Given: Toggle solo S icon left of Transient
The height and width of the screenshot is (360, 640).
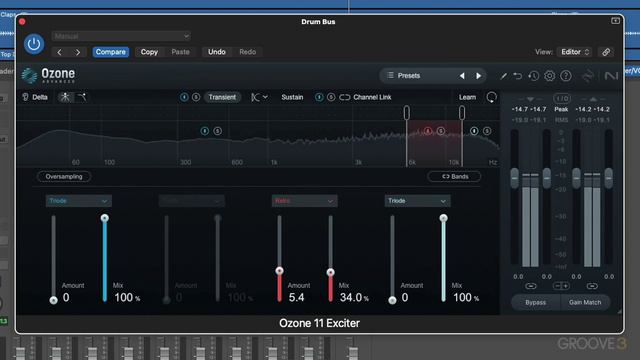Looking at the screenshot, I should [196, 97].
